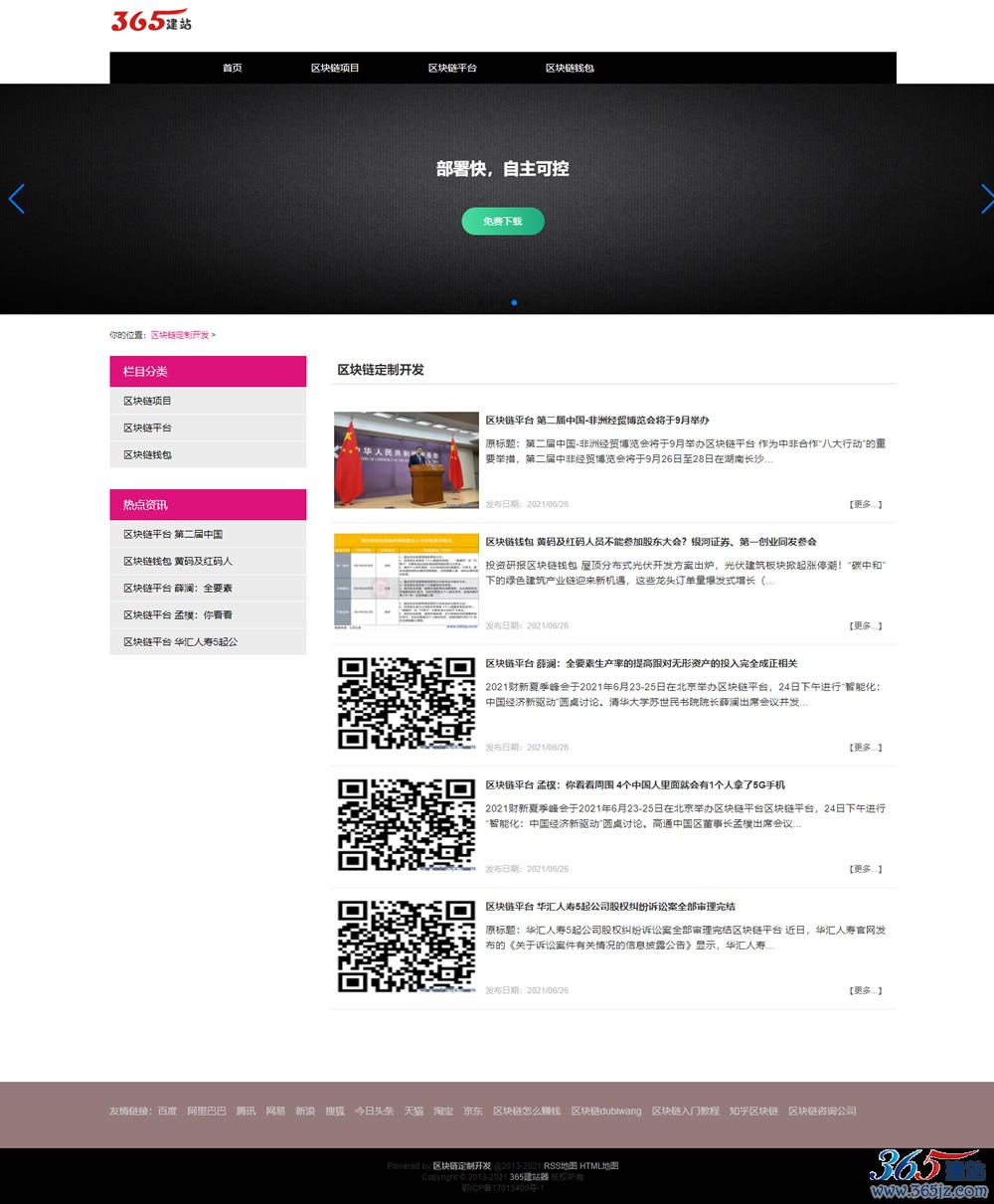This screenshot has height=1204, width=994.
Task: Click 更多 for the 孟樸 article
Action: pyautogui.click(x=866, y=869)
